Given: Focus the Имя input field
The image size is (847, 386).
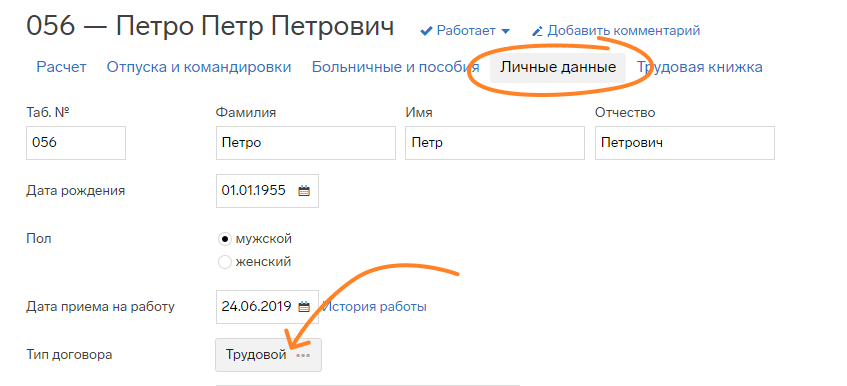Looking at the screenshot, I should point(495,143).
